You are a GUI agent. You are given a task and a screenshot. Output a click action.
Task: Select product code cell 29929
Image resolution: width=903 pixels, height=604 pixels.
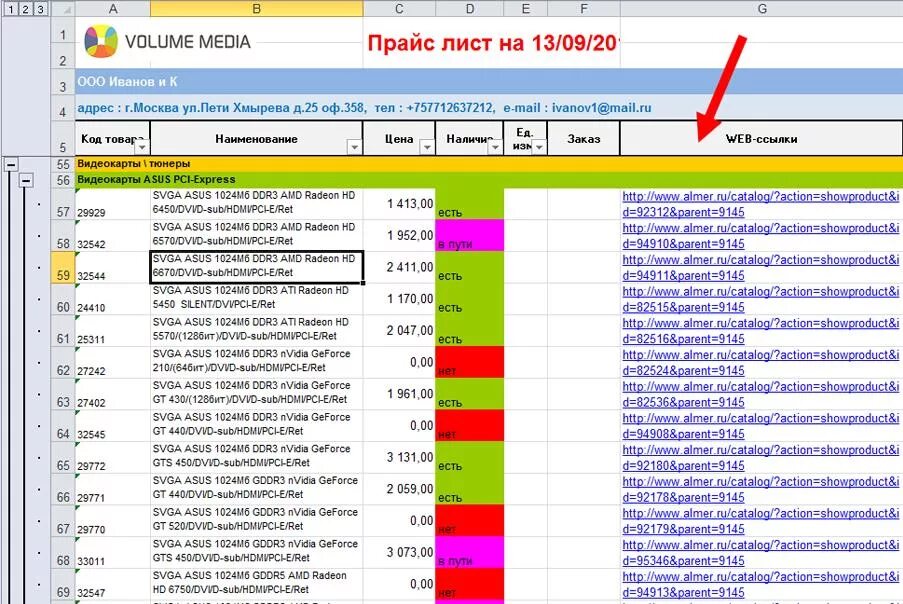point(113,204)
